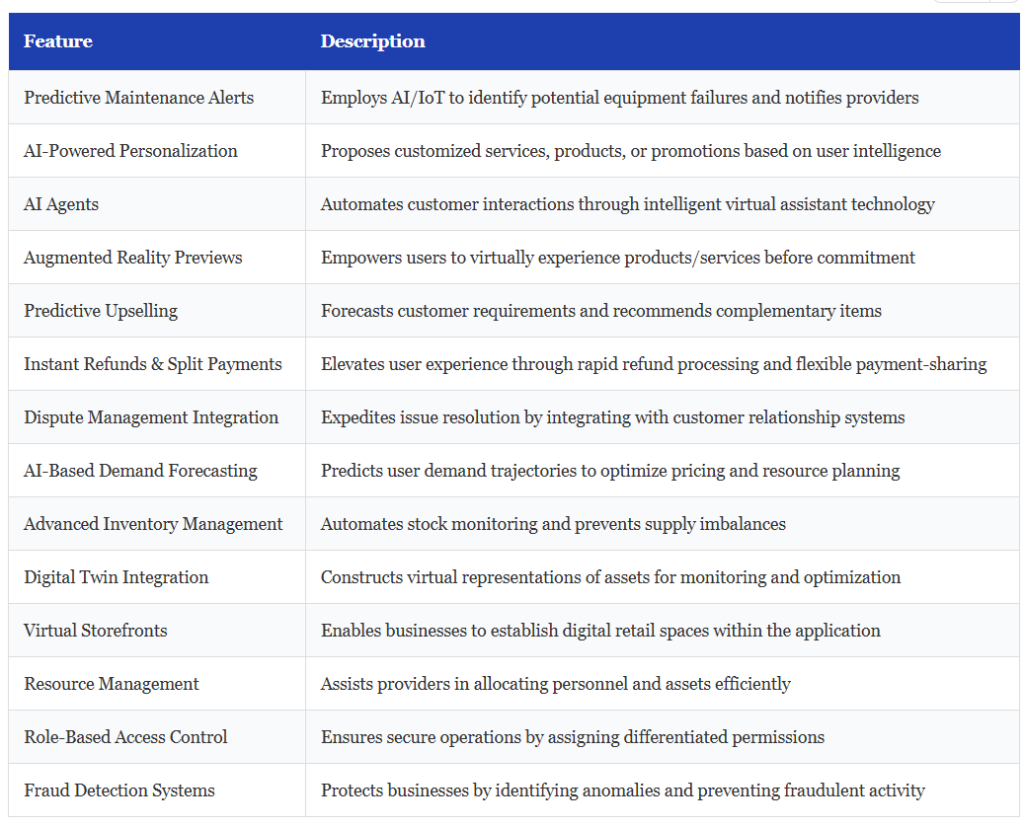
Task: Click the "Constructs virtual representations" description text
Action: (x=610, y=577)
